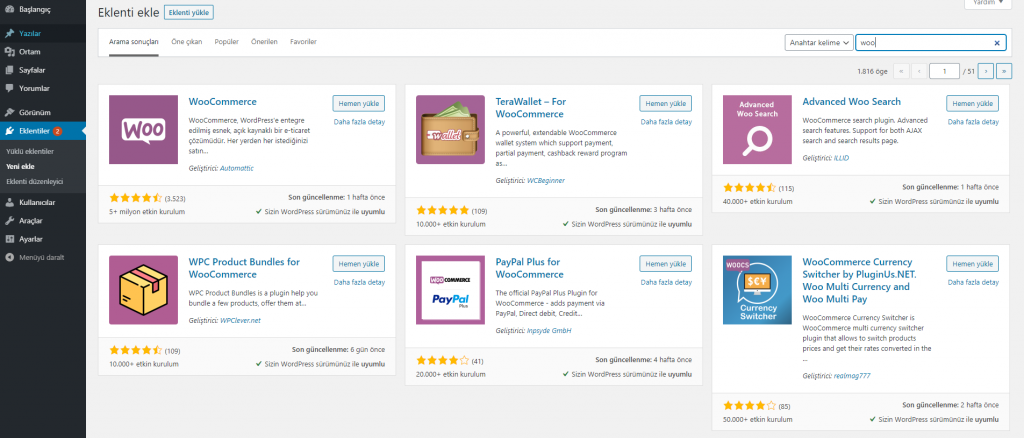Open Daha fazla detay for TeraWallet
This screenshot has width=1024, height=438.
pyautogui.click(x=666, y=121)
